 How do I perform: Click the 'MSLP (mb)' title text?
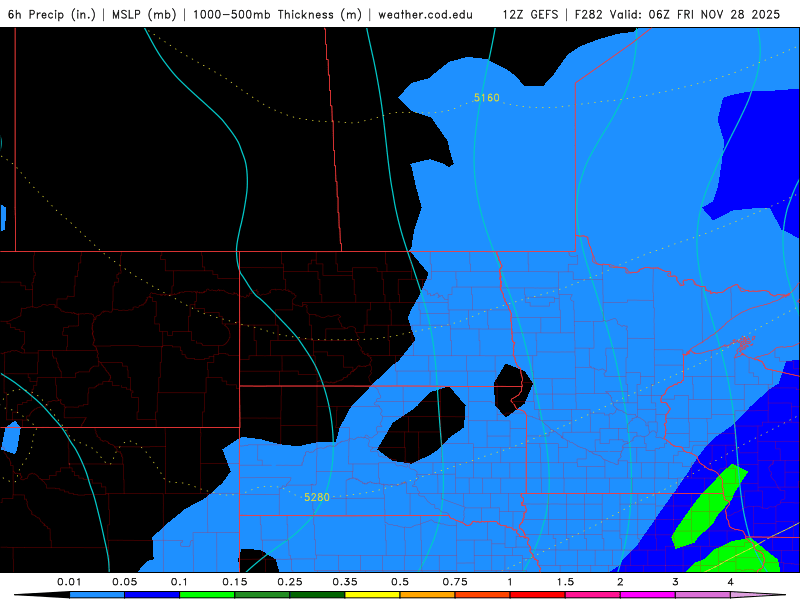tap(144, 14)
